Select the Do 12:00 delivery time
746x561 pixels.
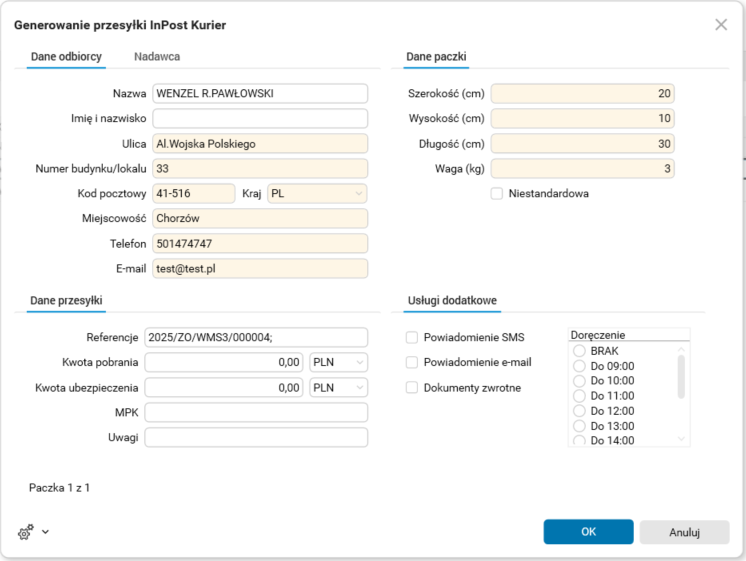579,411
